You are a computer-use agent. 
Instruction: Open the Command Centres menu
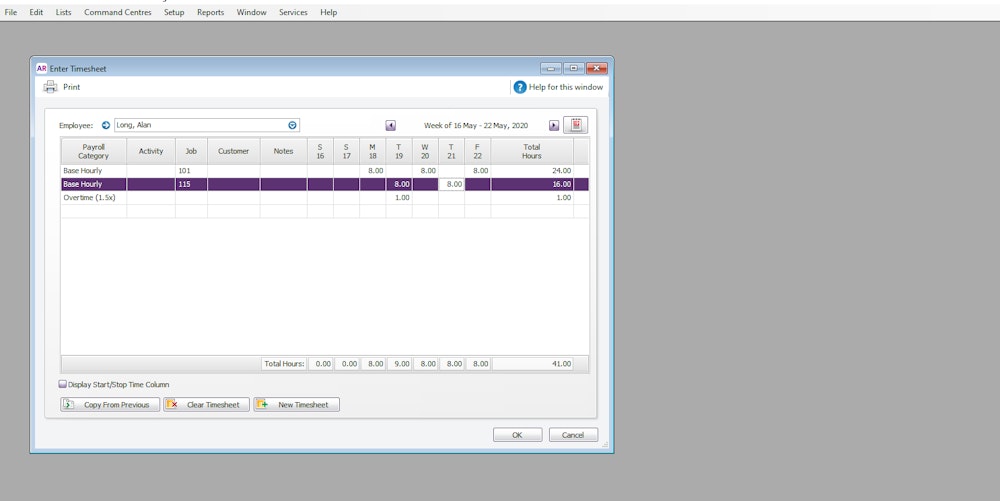pos(118,12)
